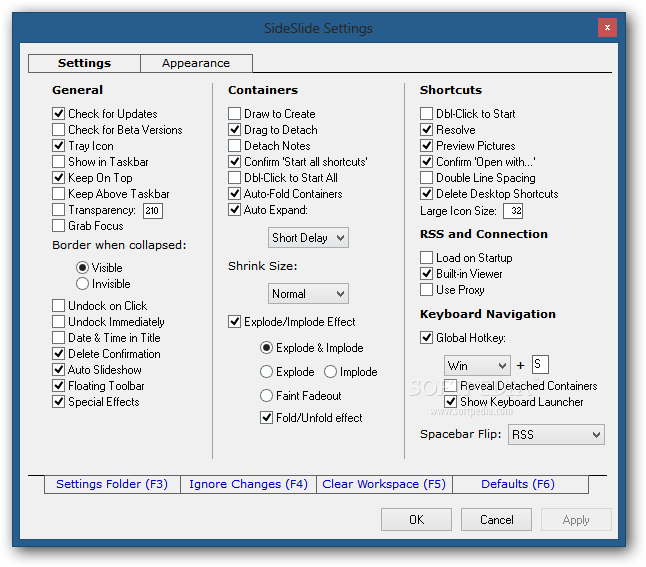Restore Defaults (F6)

point(518,484)
